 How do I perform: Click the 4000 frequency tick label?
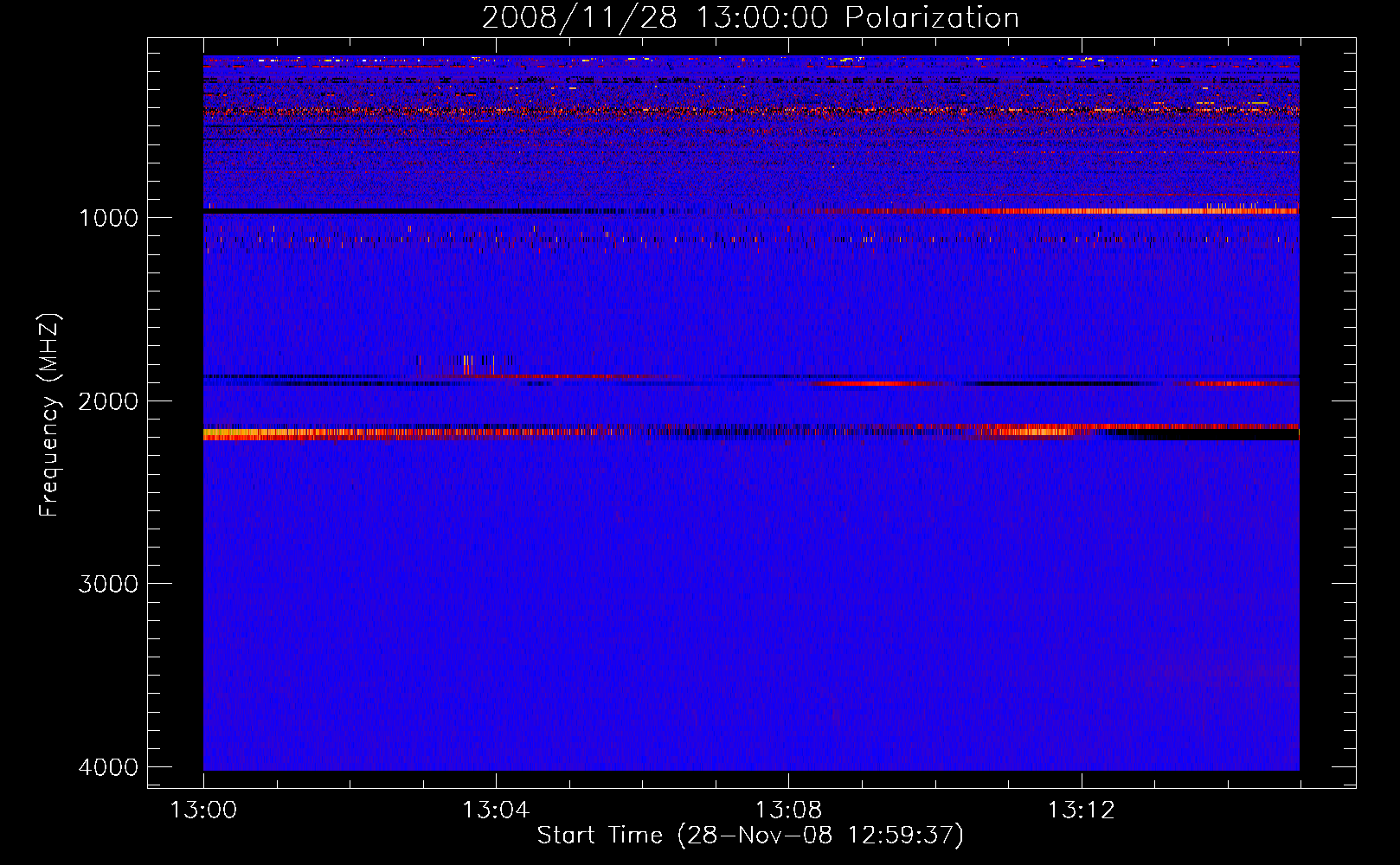(x=108, y=767)
